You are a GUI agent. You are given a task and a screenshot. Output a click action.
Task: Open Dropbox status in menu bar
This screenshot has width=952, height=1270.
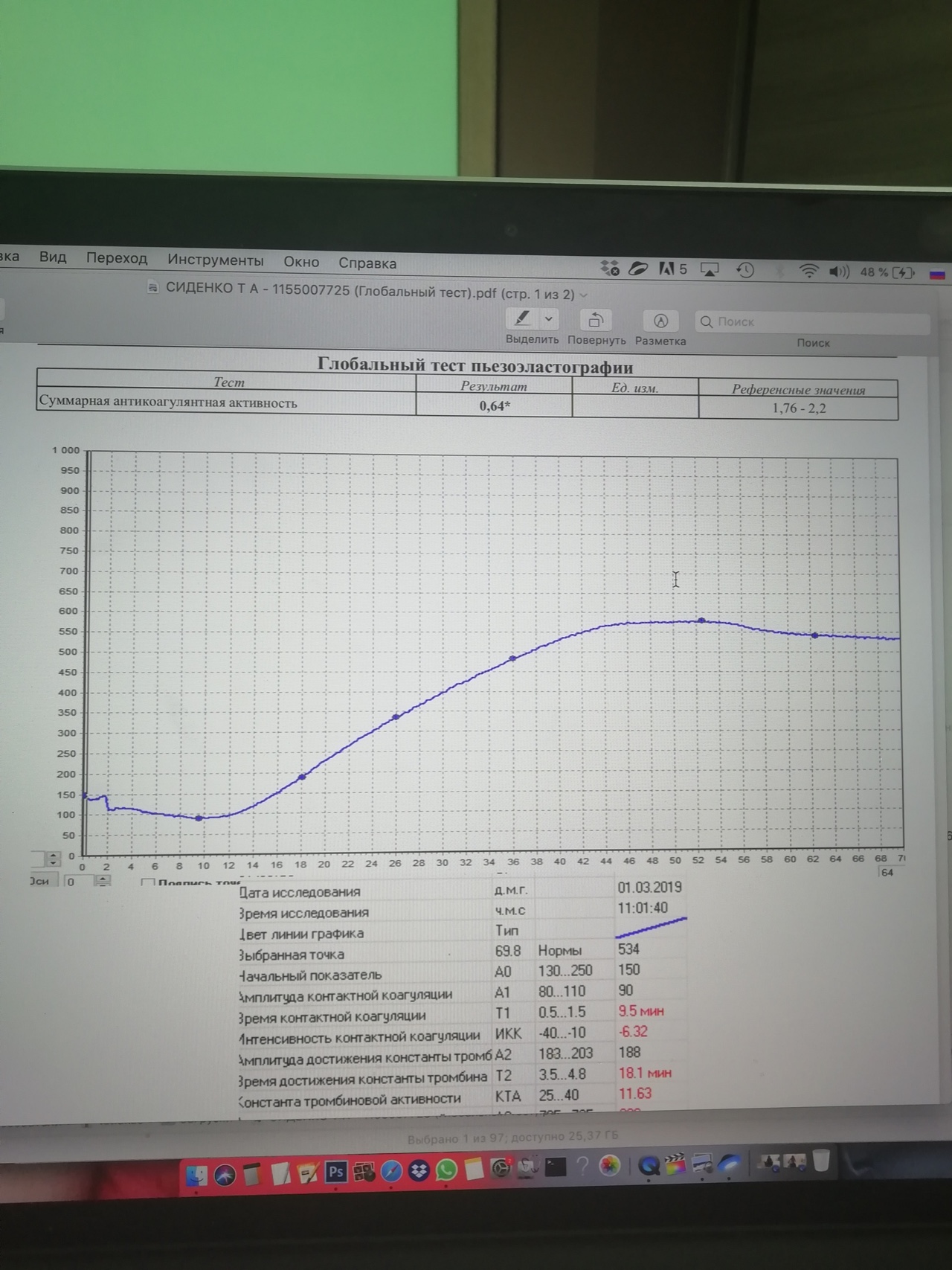(610, 268)
